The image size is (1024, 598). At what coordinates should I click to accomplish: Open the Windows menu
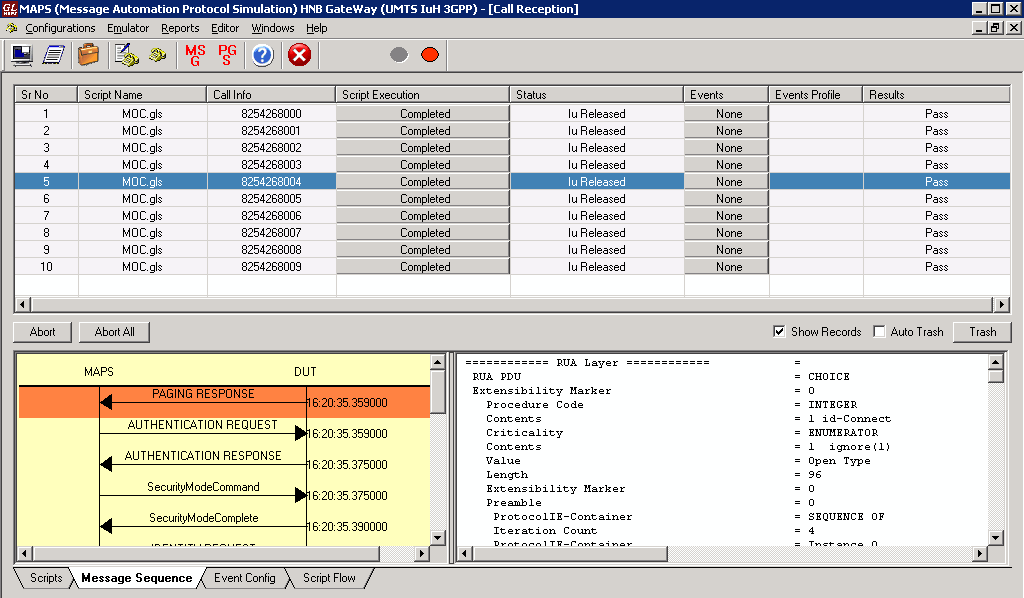pyautogui.click(x=273, y=28)
